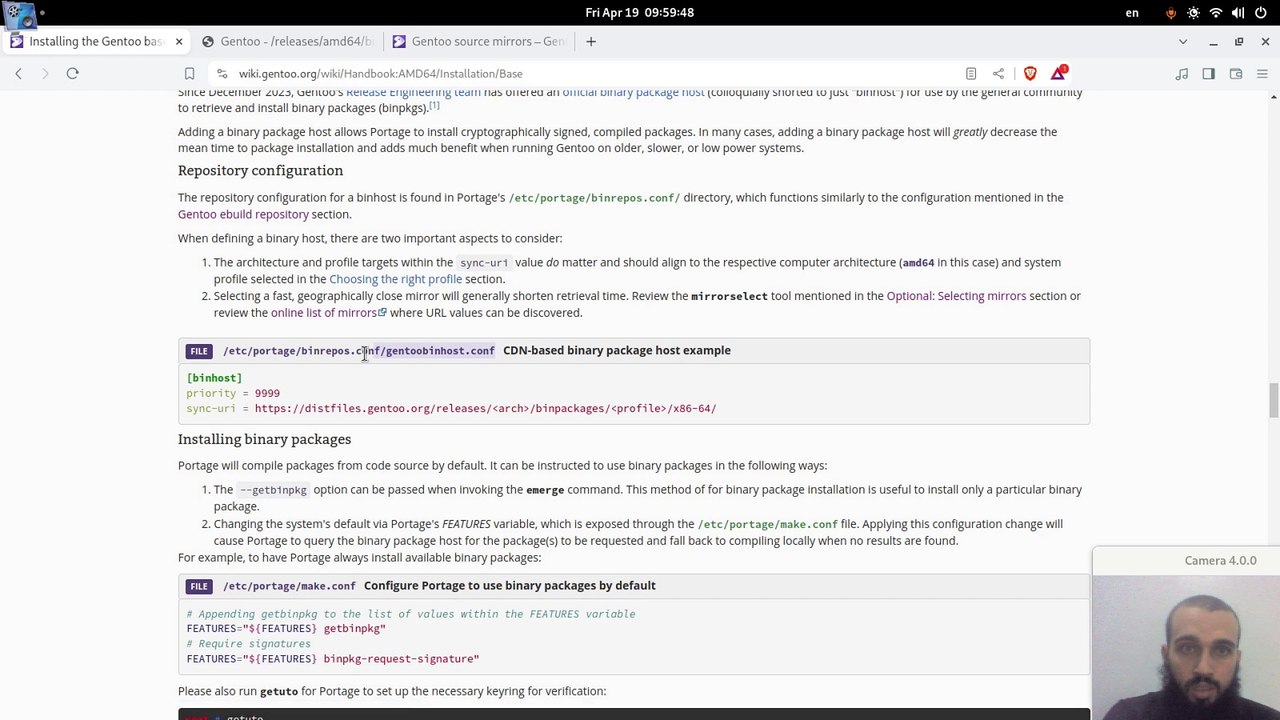Open Gentoo ebuild repository link

pos(243,214)
